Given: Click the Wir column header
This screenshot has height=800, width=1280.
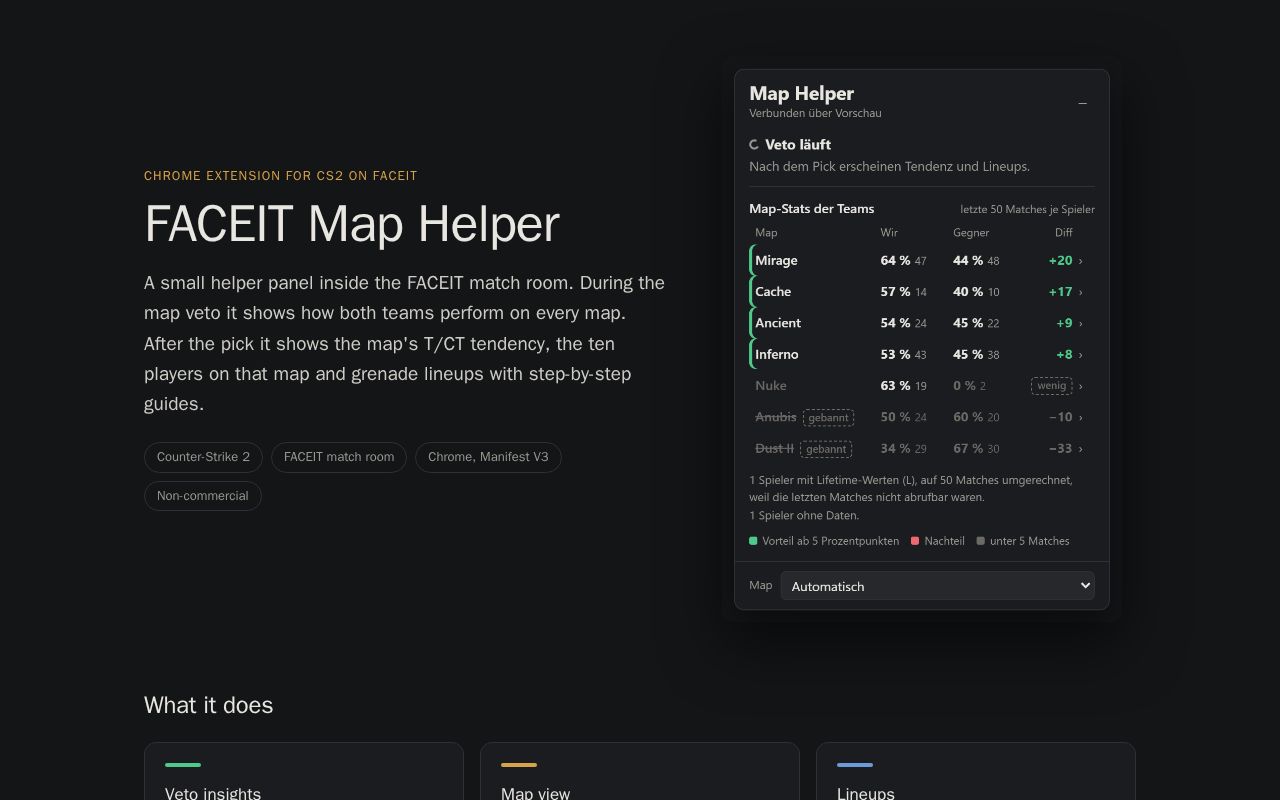Looking at the screenshot, I should (x=889, y=232).
